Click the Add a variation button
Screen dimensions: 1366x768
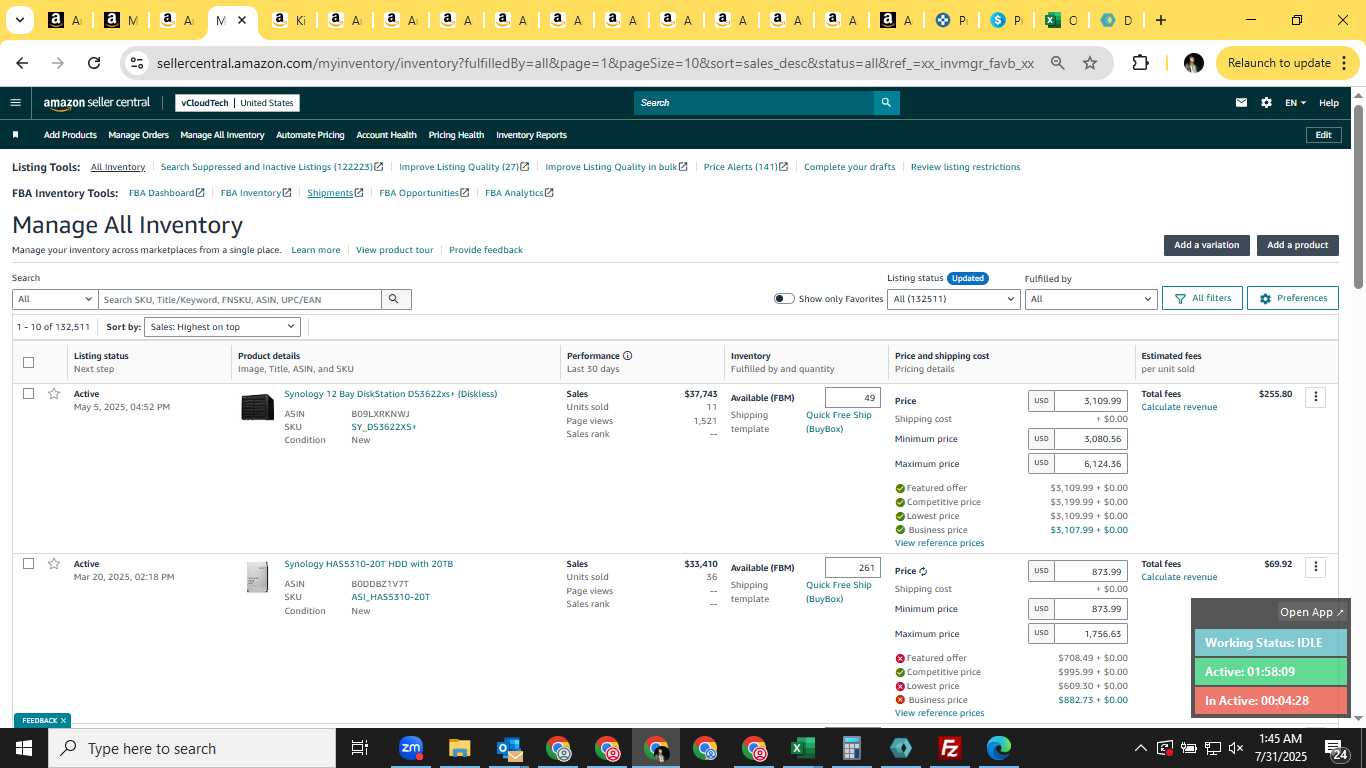point(1206,245)
